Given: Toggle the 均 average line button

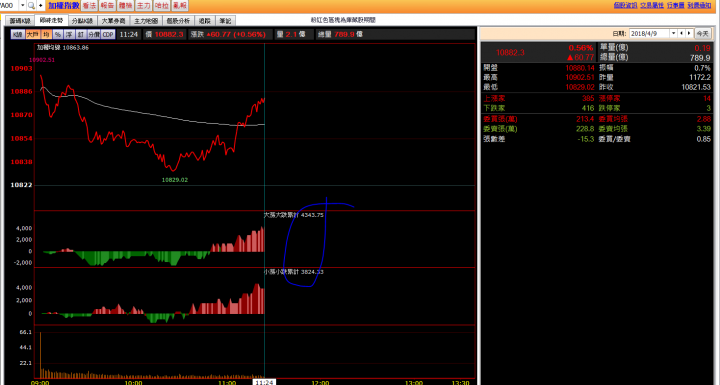Looking at the screenshot, I should point(46,34).
